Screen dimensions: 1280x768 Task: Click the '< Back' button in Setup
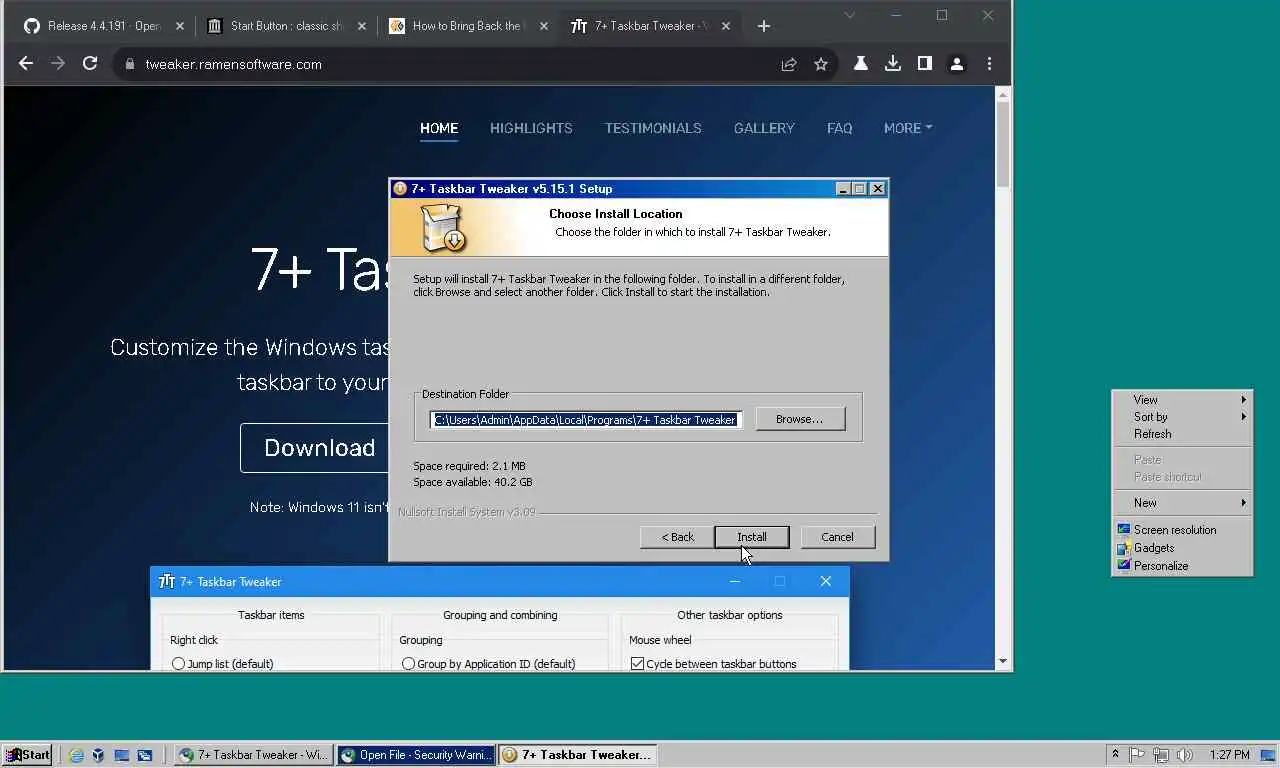pos(677,537)
